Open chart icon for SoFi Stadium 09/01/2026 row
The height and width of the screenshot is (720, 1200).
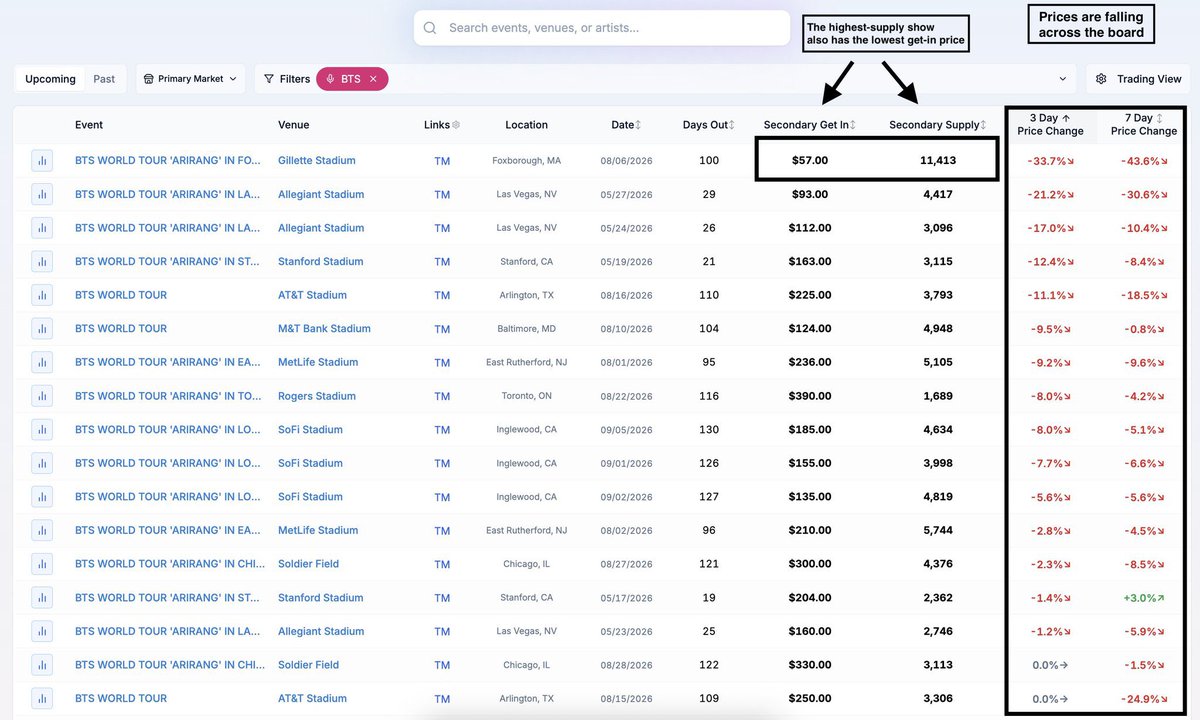[42, 463]
